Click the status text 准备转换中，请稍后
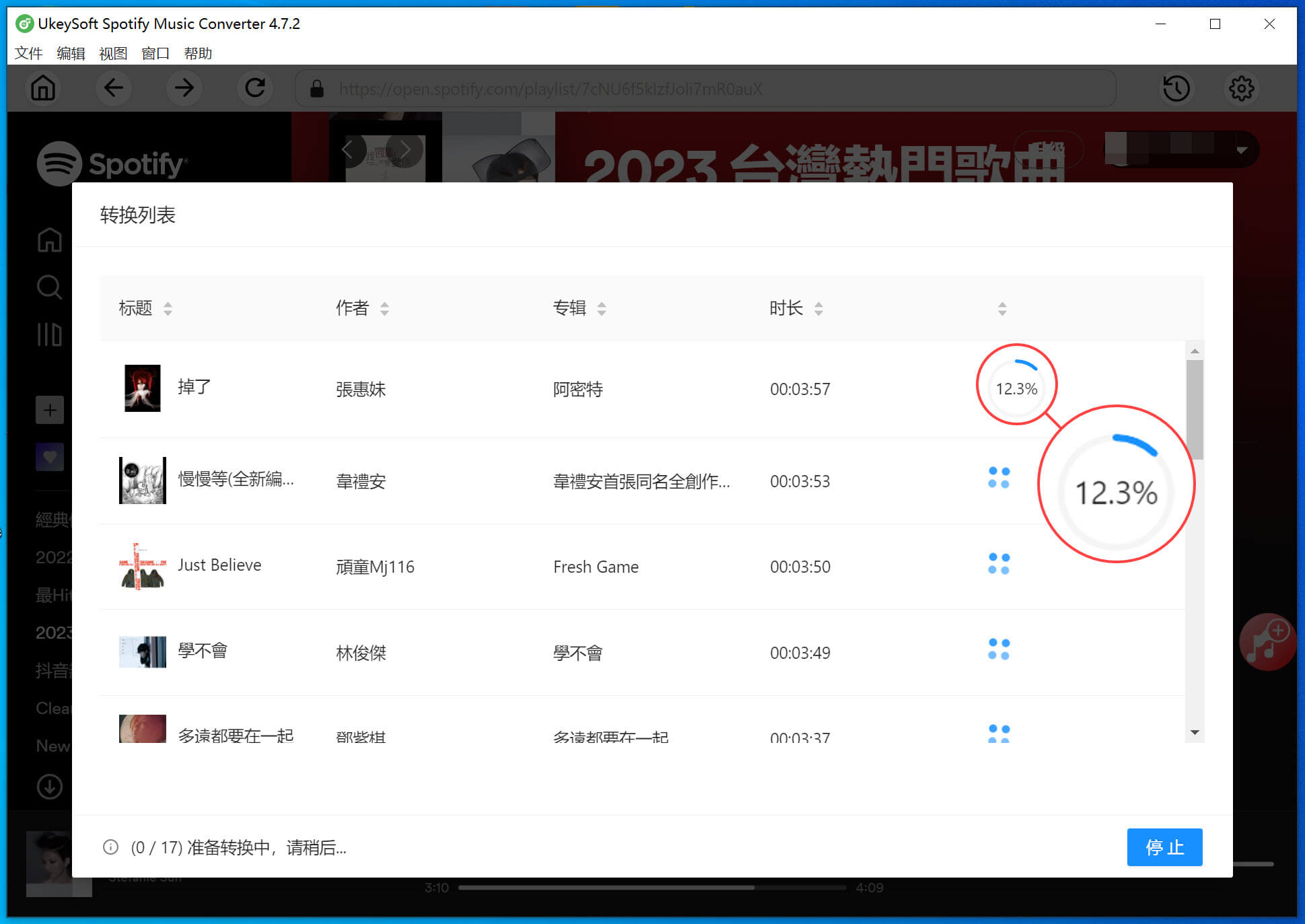 [x=267, y=847]
